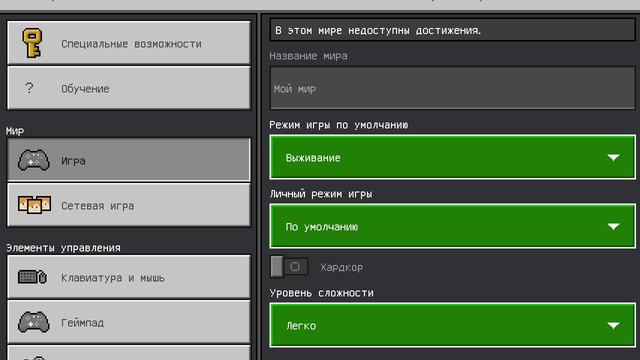Click the Хардкор label text

click(342, 267)
